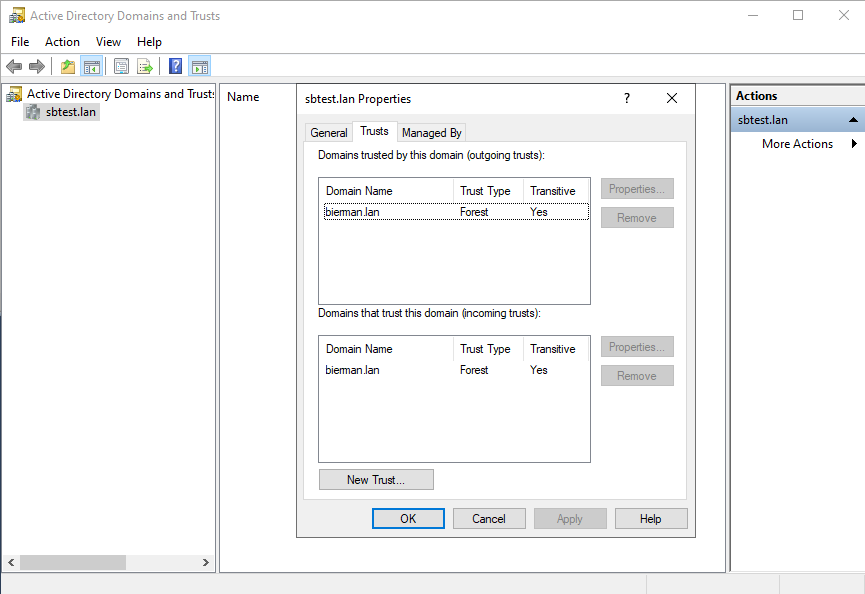Sort outgoing trusts by Transitive header

point(554,191)
